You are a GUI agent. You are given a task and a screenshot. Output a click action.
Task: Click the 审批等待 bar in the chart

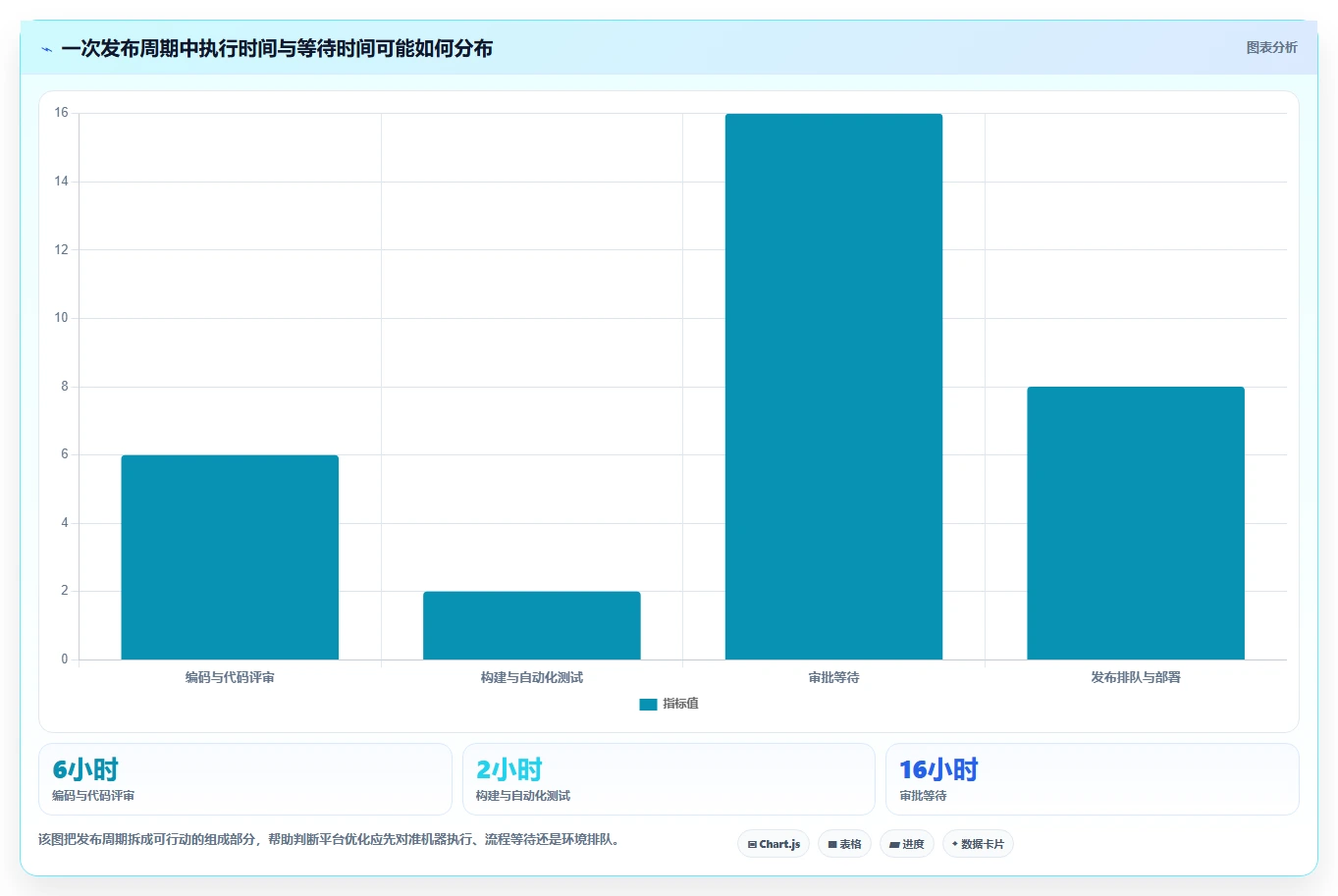click(x=833, y=387)
